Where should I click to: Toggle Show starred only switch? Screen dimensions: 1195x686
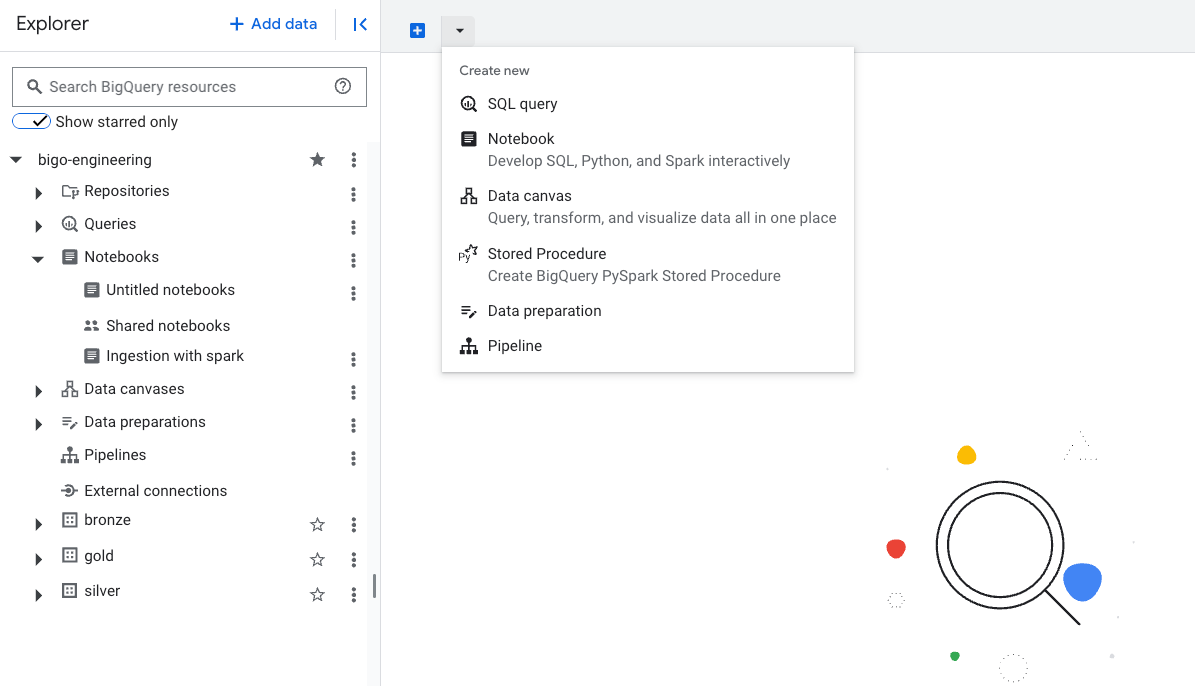coord(31,121)
